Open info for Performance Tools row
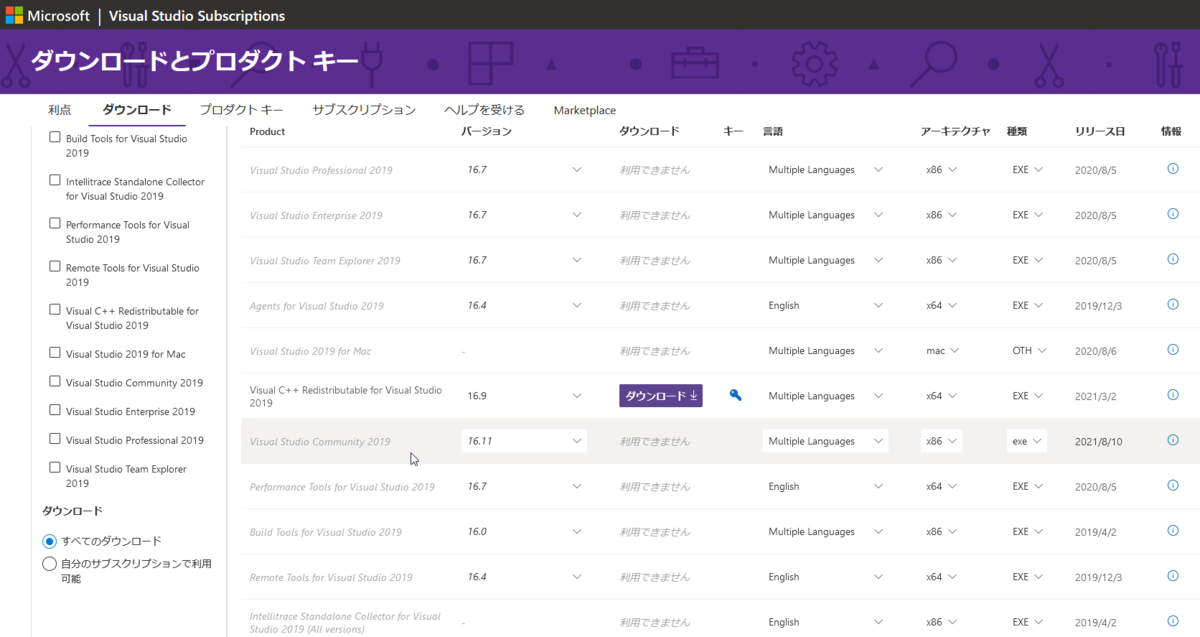The height and width of the screenshot is (637, 1200). pyautogui.click(x=1173, y=485)
